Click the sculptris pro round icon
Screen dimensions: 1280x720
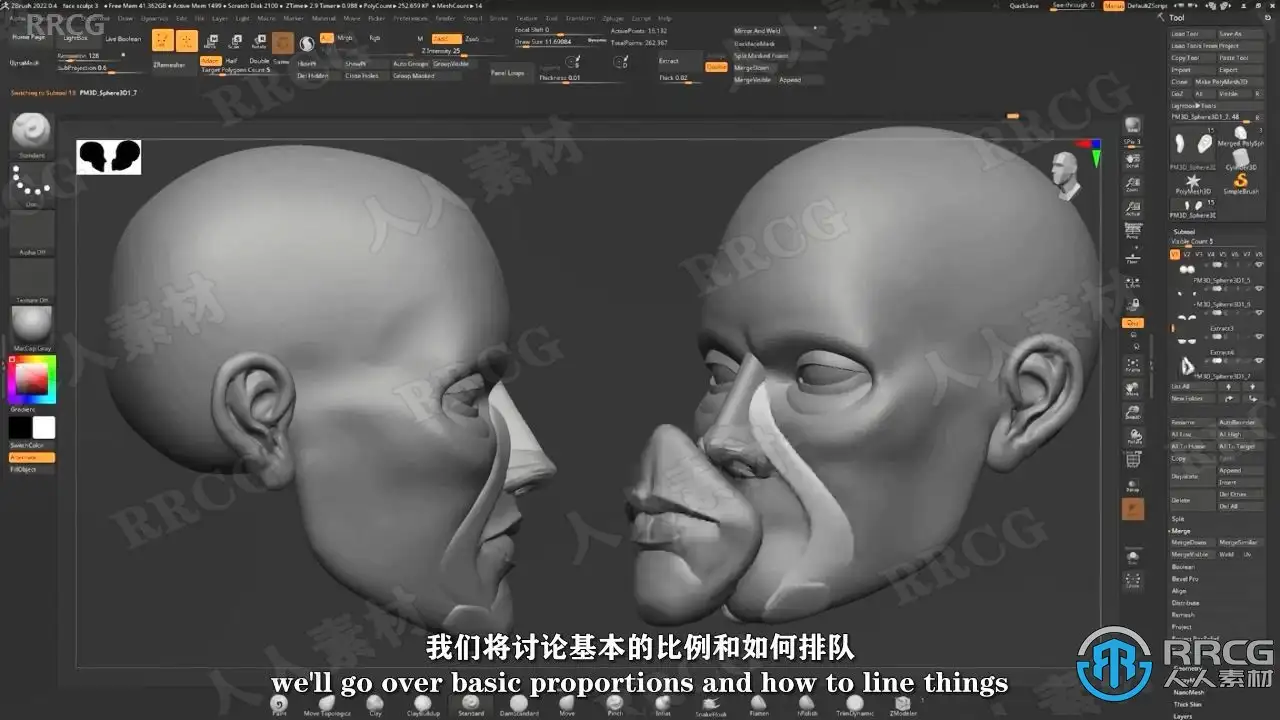pyautogui.click(x=307, y=43)
